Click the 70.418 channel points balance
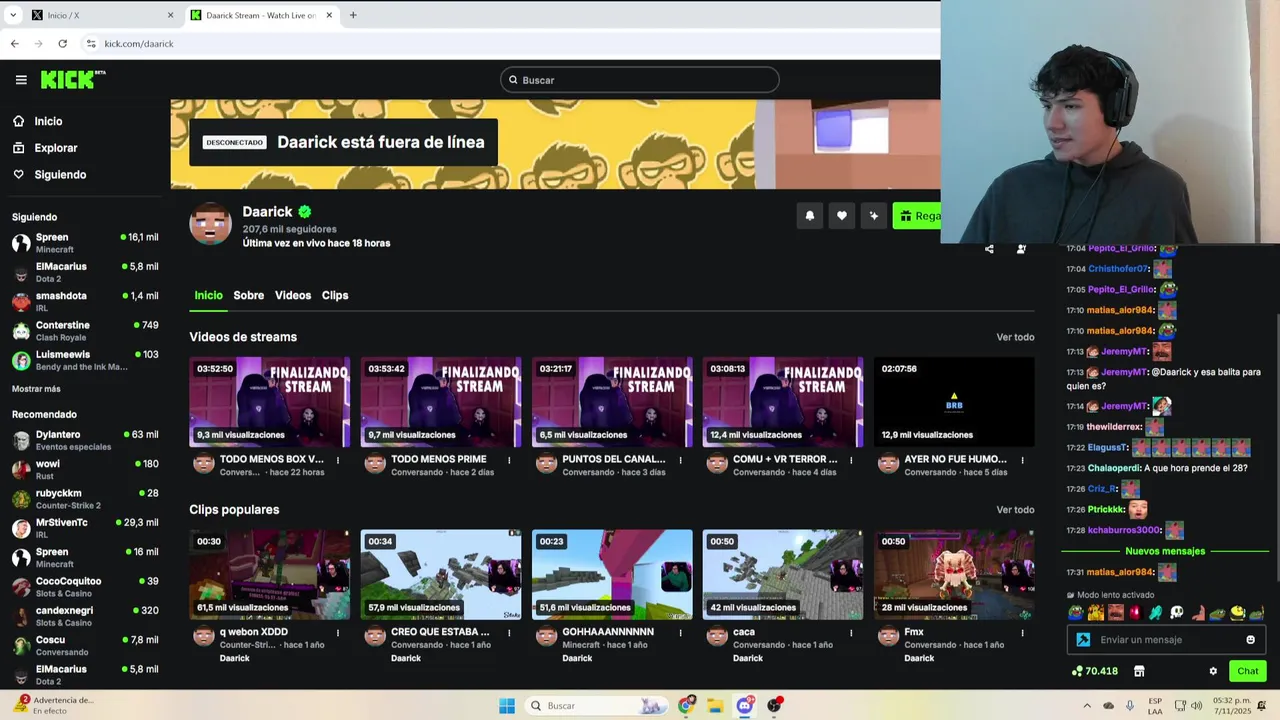The height and width of the screenshot is (720, 1280). (x=1094, y=671)
